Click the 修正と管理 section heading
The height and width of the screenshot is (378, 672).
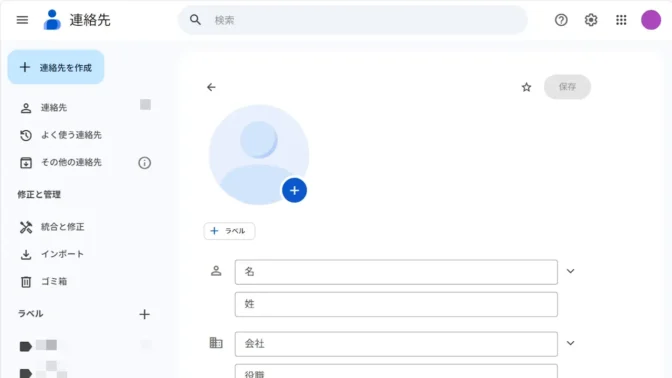coord(39,195)
